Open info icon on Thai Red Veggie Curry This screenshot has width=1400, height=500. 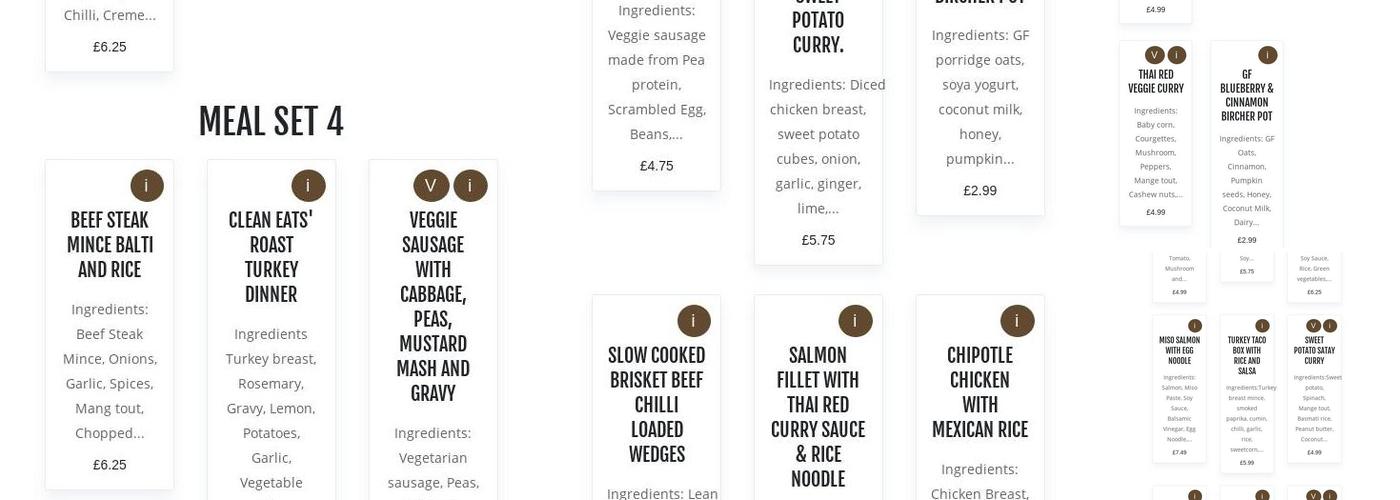[1177, 55]
